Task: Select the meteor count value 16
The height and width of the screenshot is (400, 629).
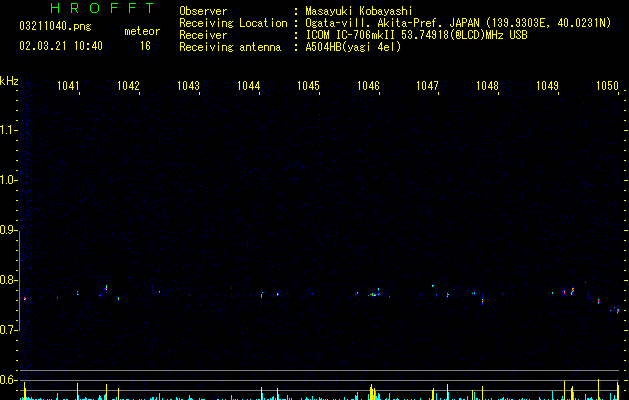Action: [x=145, y=46]
